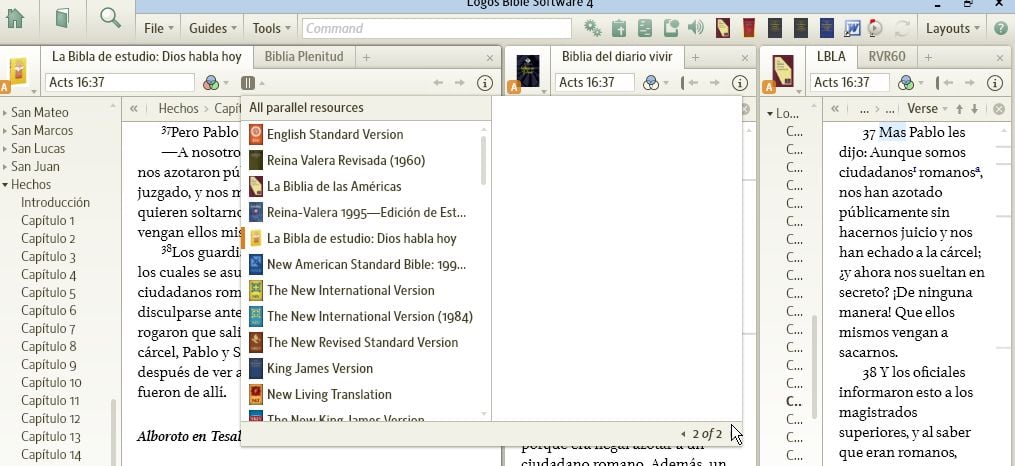Click Hechos in the locator breadcrumb

[x=178, y=109]
